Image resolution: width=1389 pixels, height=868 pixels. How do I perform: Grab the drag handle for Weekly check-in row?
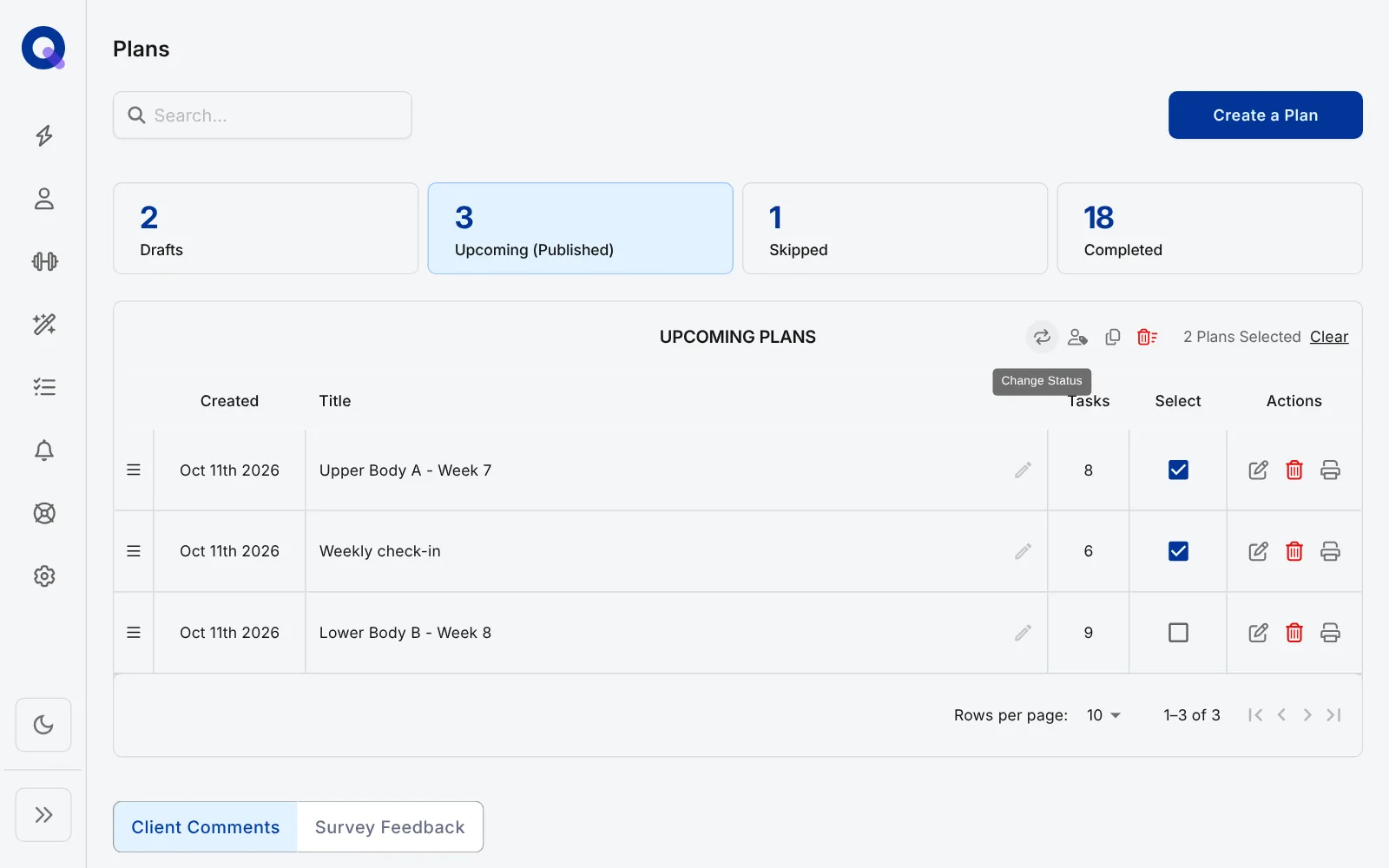134,551
